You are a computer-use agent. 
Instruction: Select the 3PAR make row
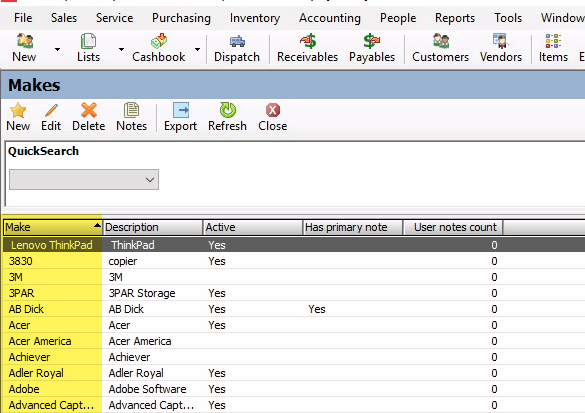[294, 293]
